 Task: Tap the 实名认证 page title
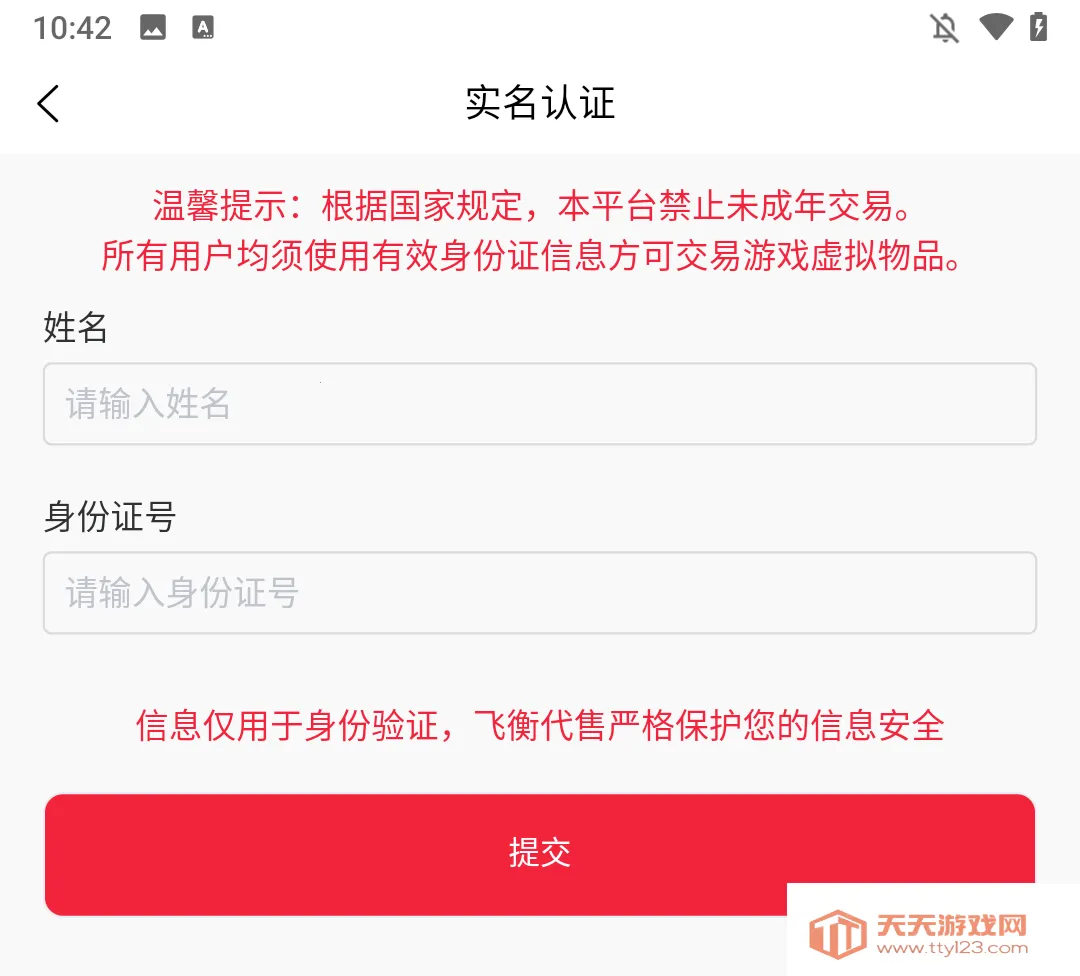click(540, 103)
